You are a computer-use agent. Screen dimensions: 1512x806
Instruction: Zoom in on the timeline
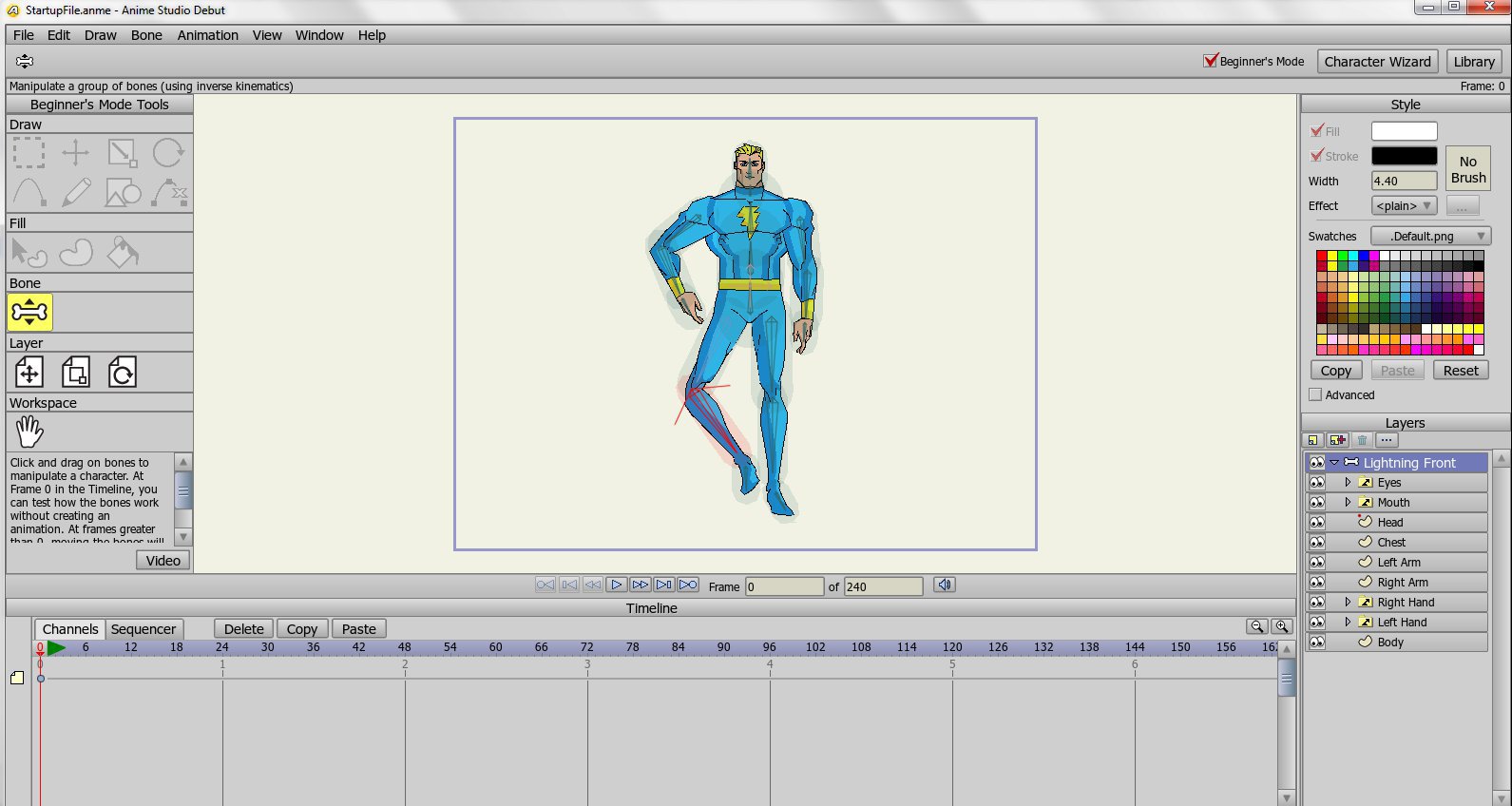pyautogui.click(x=1281, y=626)
